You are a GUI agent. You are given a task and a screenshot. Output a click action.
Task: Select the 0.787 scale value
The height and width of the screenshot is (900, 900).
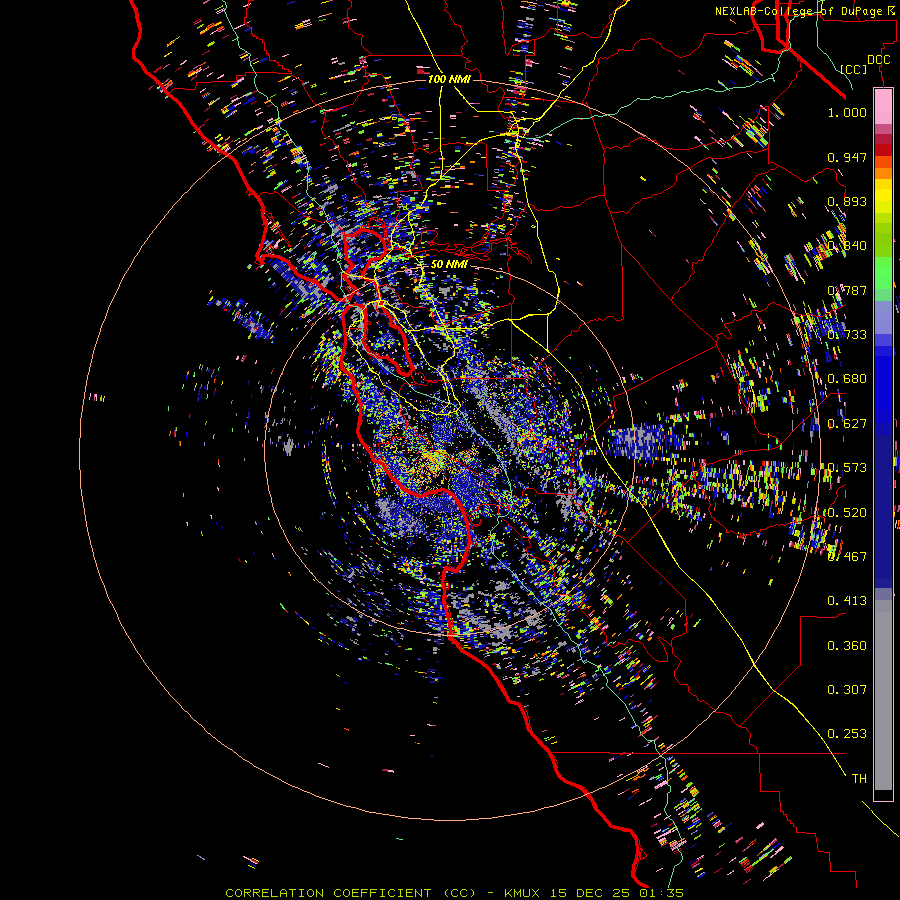[847, 290]
